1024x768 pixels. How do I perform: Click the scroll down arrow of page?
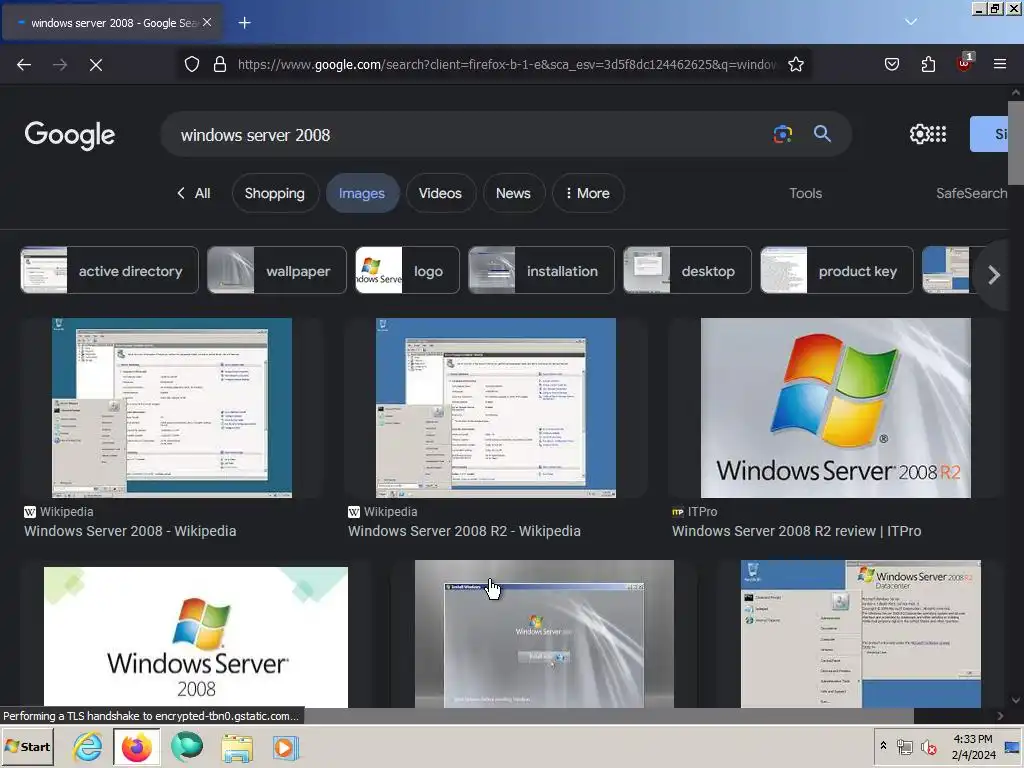[x=1016, y=699]
